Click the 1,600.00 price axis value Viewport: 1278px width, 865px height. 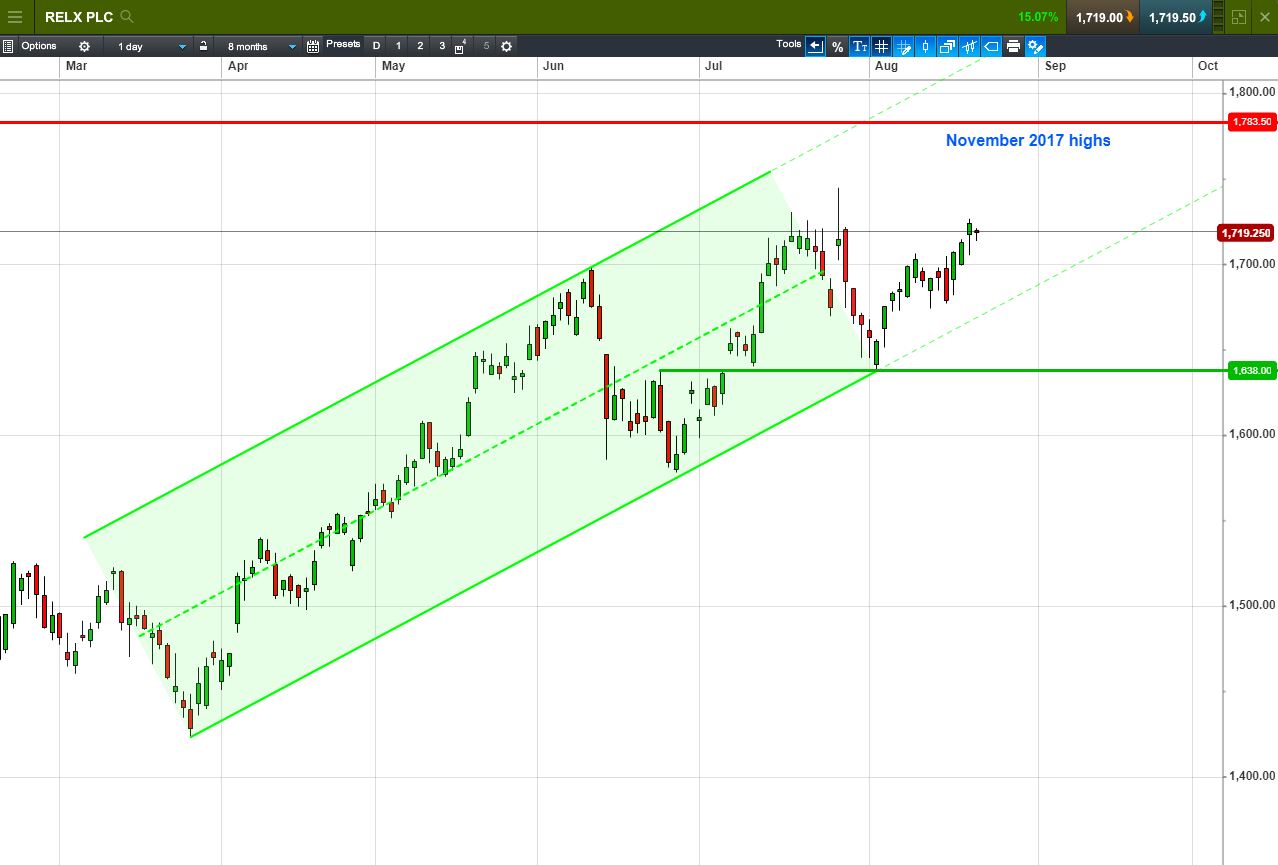click(1253, 434)
